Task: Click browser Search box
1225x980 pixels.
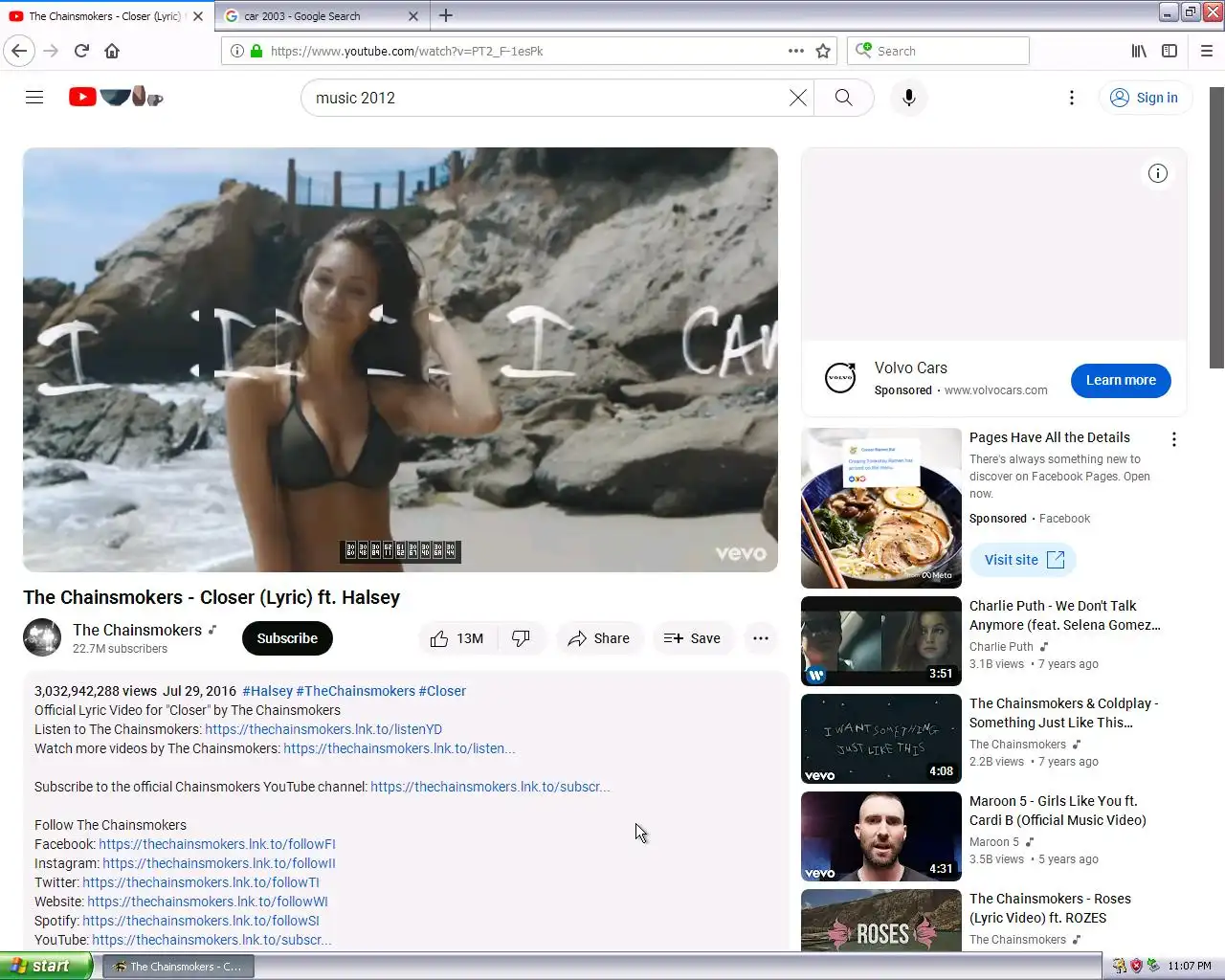Action: tap(938, 51)
